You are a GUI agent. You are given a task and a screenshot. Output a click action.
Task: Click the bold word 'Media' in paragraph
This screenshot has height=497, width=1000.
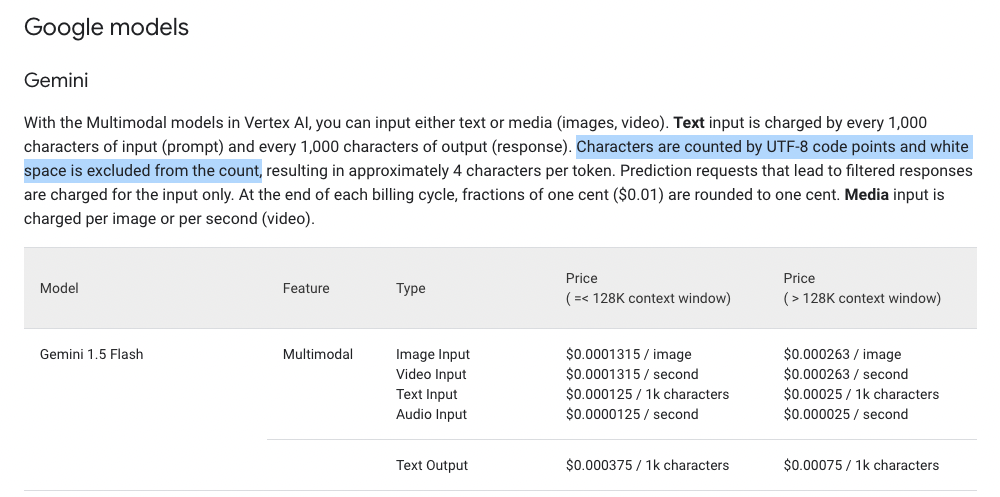click(x=866, y=195)
